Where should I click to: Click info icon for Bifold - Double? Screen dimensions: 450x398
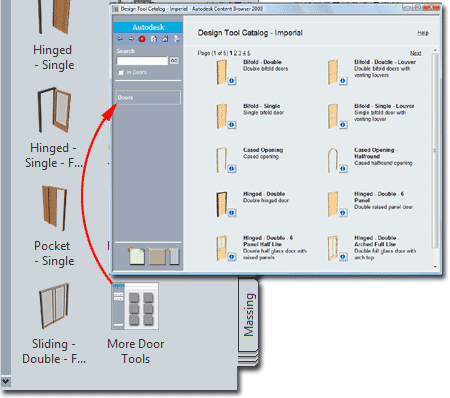tap(232, 81)
